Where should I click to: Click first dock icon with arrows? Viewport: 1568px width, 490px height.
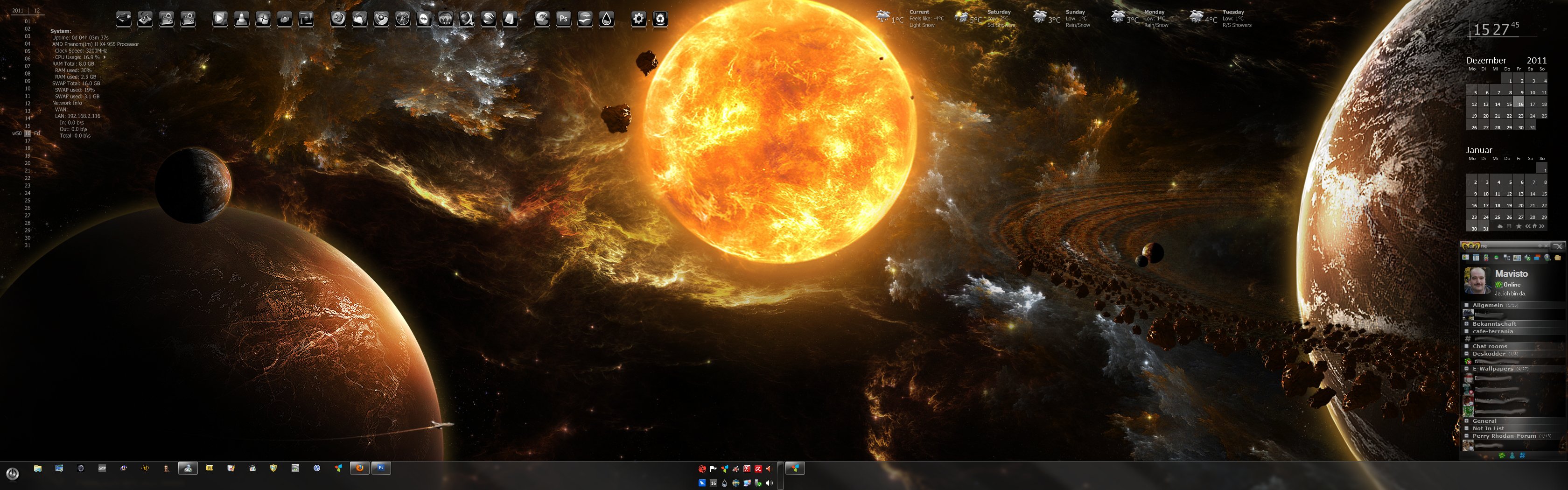[124, 19]
